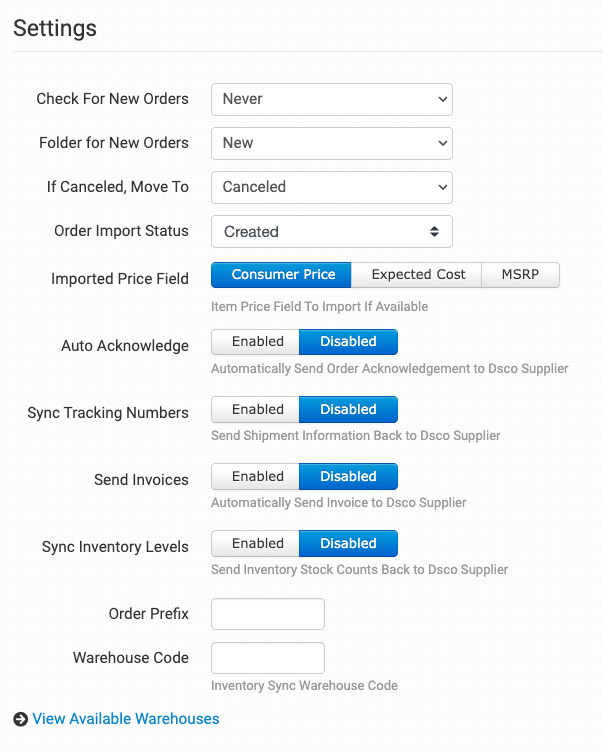
Task: Enable Send Invoices
Action: [x=257, y=476]
